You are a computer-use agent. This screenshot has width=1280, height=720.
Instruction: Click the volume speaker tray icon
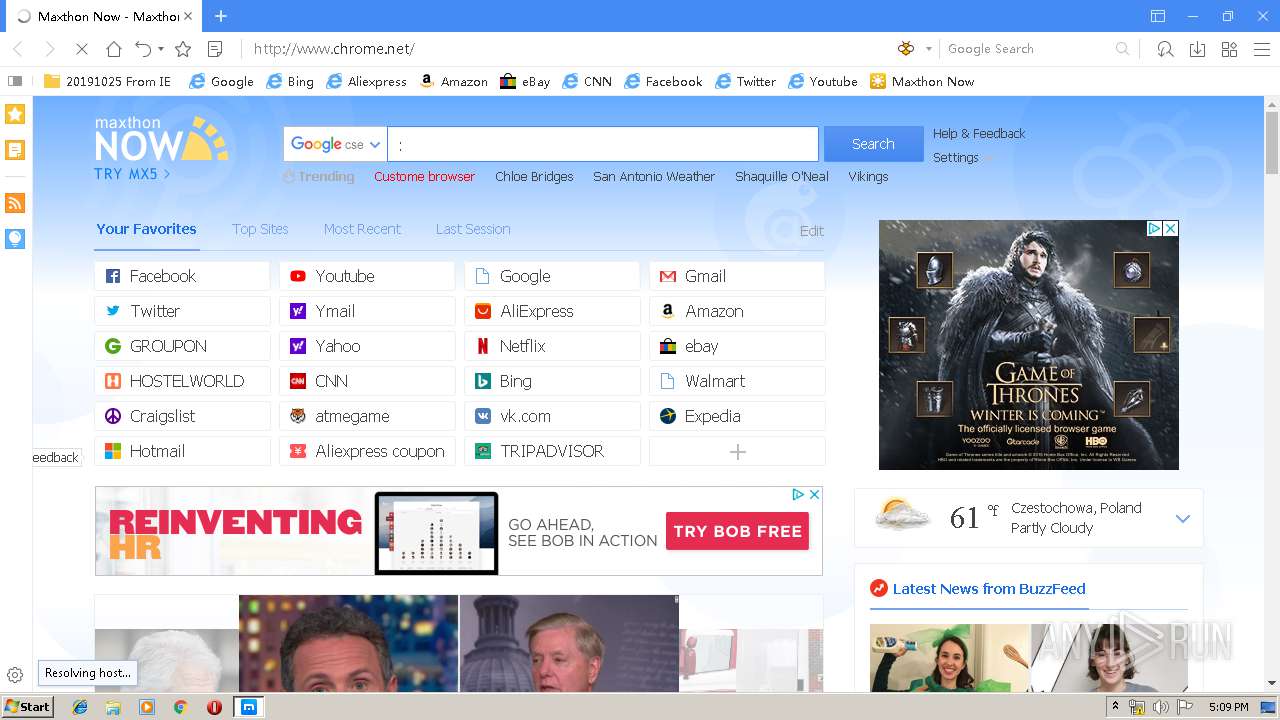point(1160,707)
